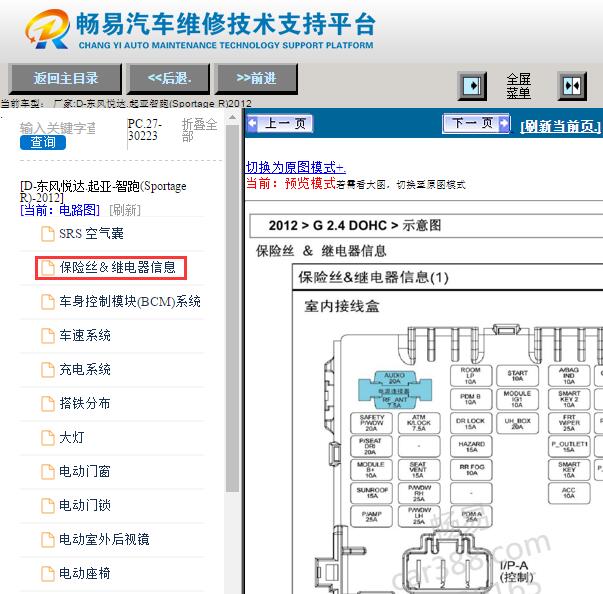
Task: Click the [当前：电路图] link
Action: coord(60,210)
